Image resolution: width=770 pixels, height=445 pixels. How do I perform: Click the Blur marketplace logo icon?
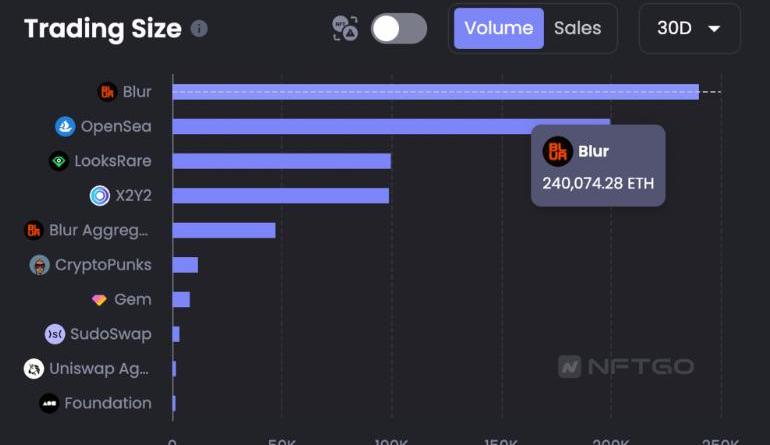(107, 92)
